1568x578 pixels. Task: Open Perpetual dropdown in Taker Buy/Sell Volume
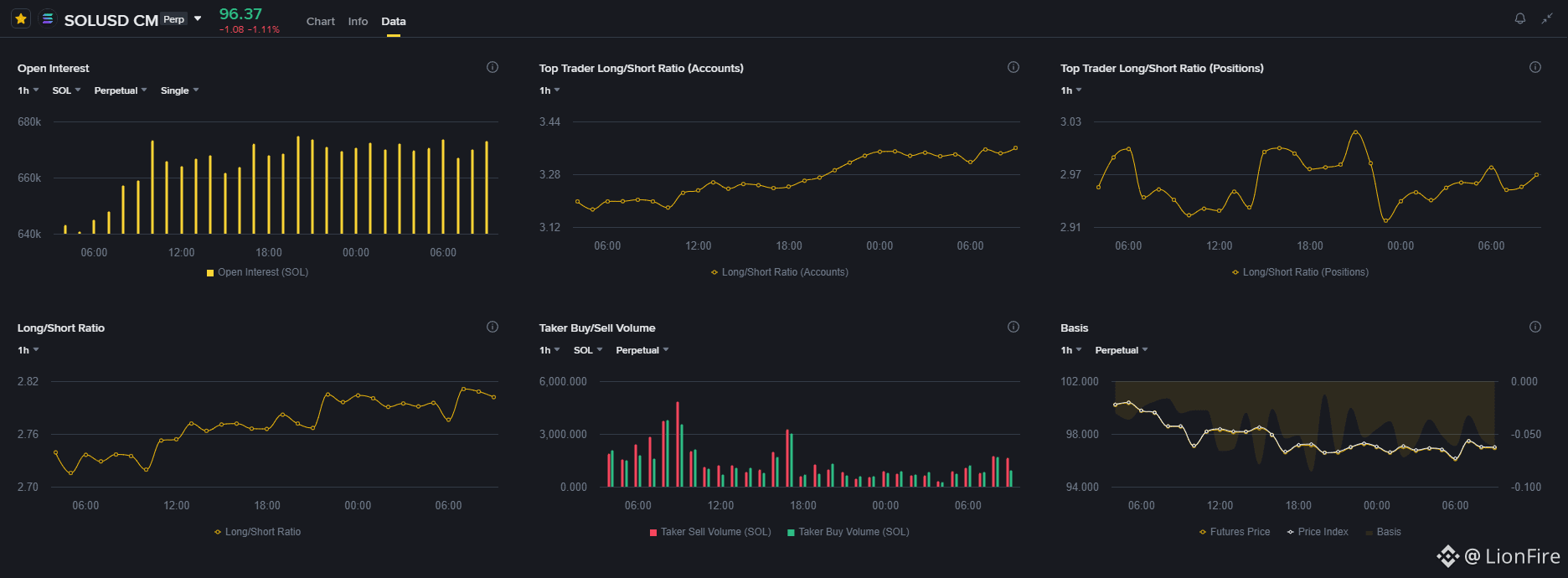tap(642, 350)
